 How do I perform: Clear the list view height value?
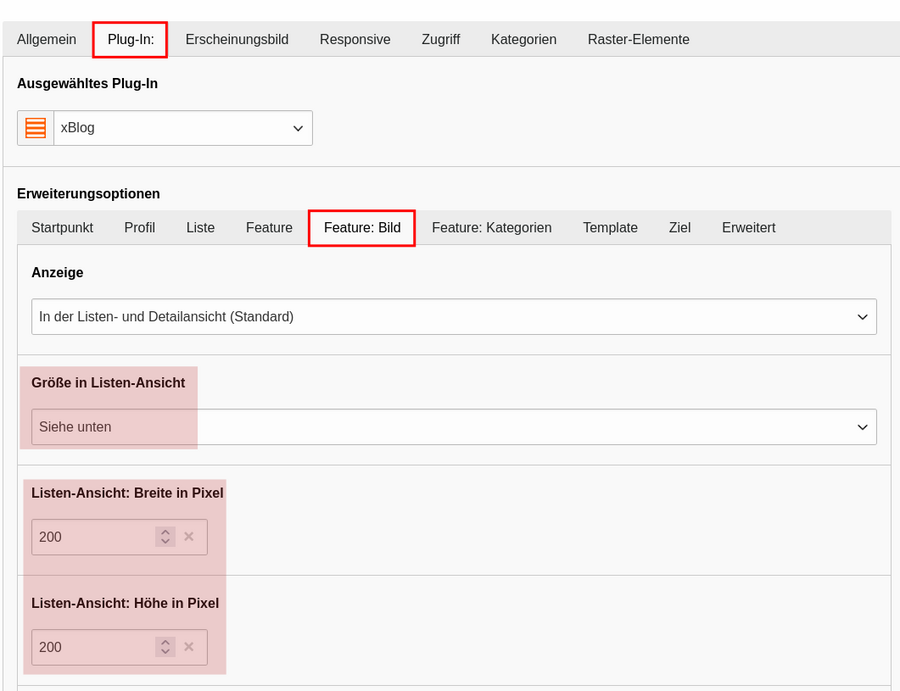click(189, 647)
